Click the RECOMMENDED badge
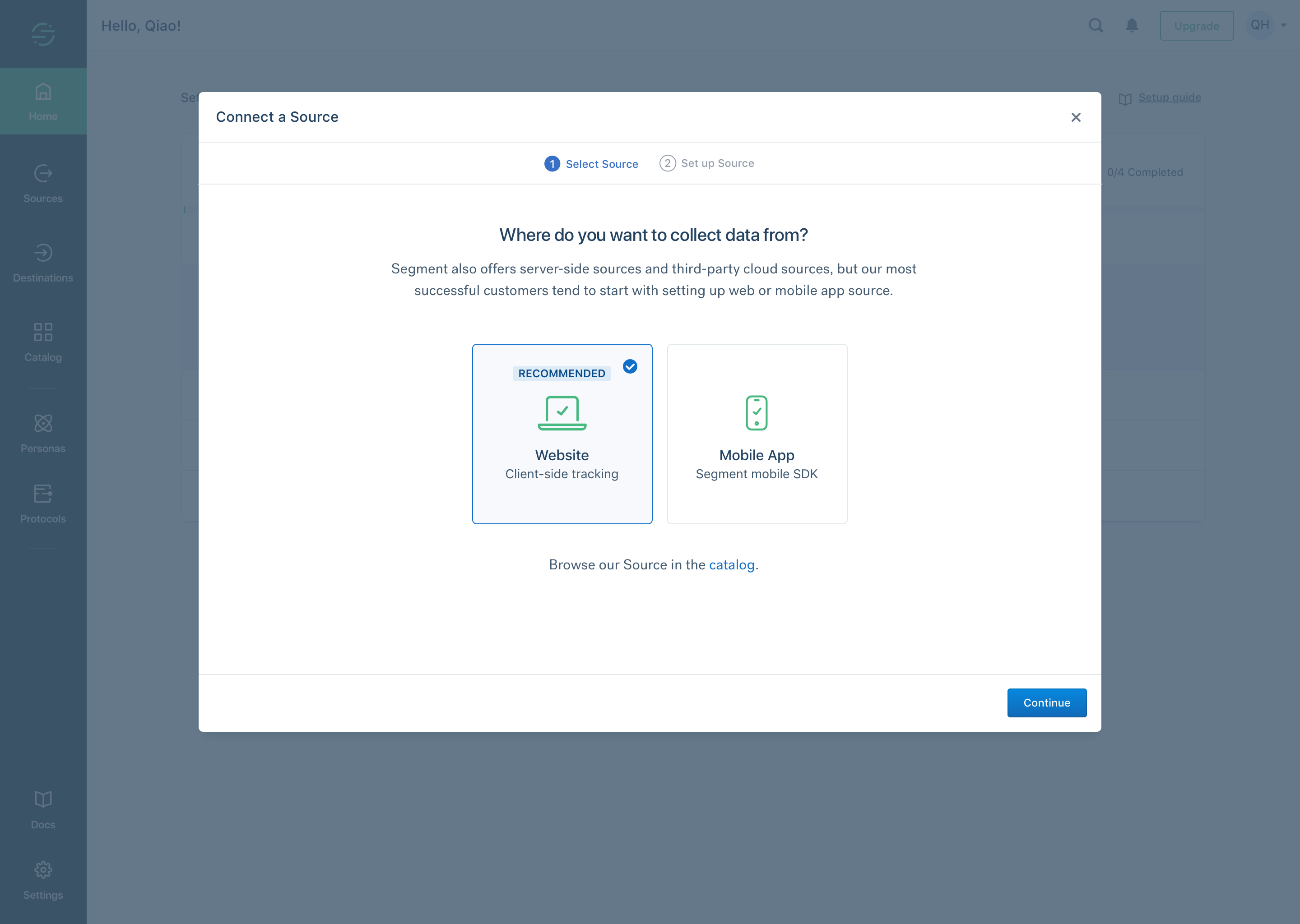This screenshot has height=924, width=1300. [x=562, y=373]
